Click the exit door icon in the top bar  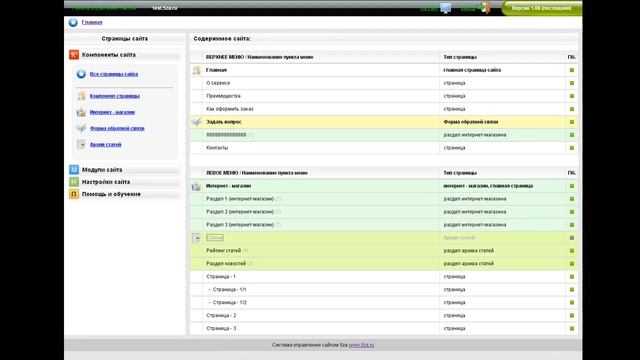pos(484,8)
